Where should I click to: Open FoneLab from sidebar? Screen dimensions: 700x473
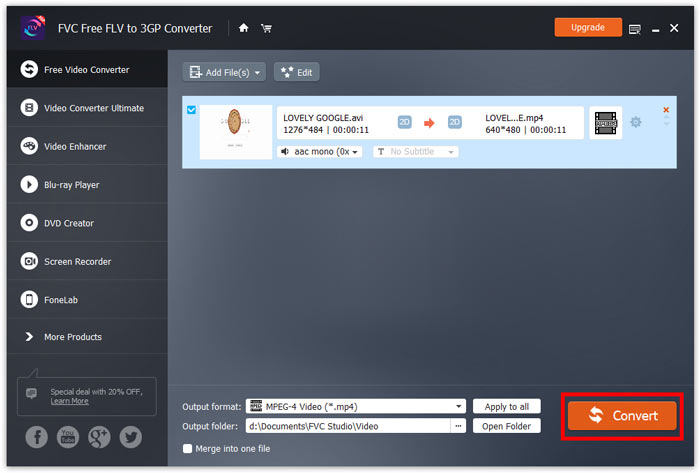(x=88, y=299)
